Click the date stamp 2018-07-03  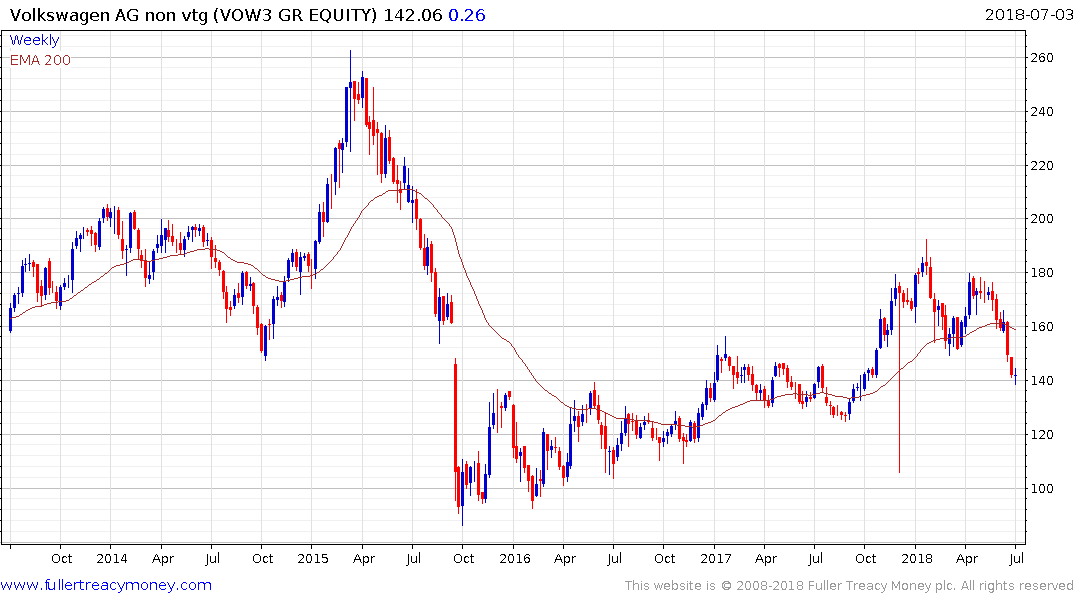pos(1029,14)
